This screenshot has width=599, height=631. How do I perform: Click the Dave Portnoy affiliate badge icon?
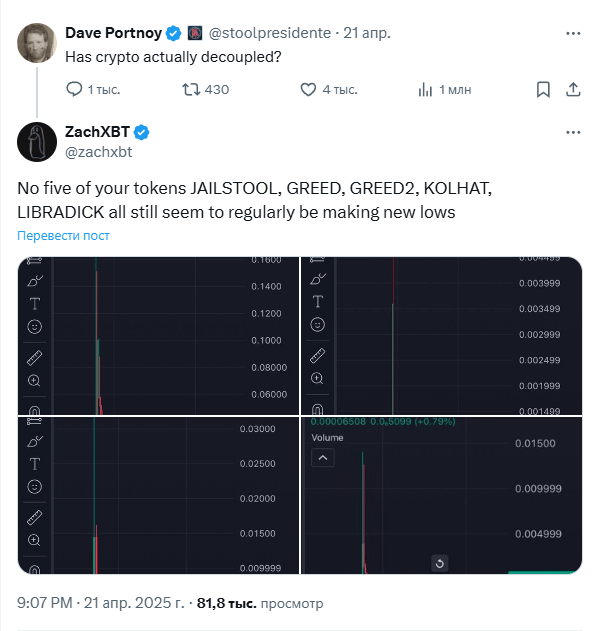pos(195,33)
